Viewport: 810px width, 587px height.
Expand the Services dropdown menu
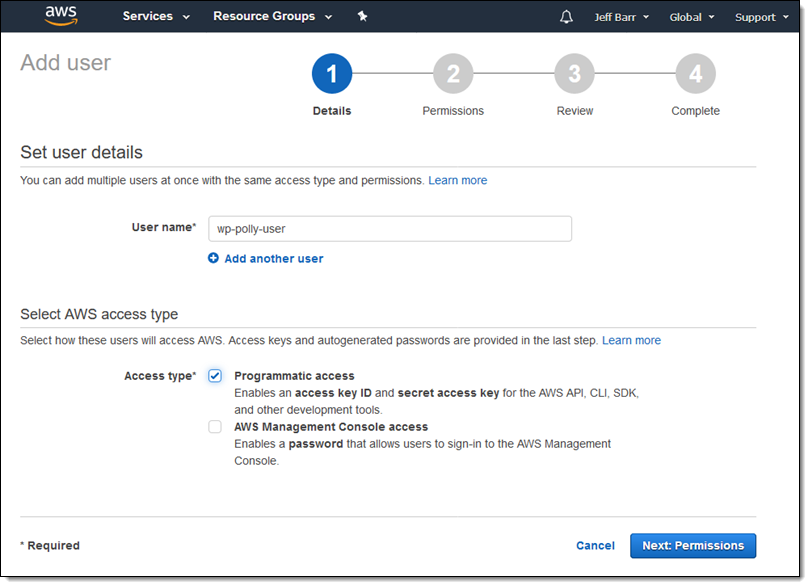tap(156, 16)
